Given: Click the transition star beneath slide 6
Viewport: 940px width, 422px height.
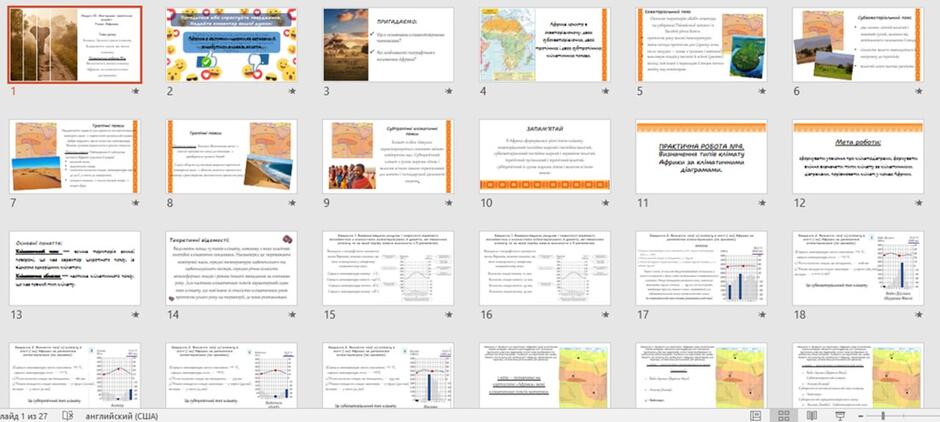Looking at the screenshot, I should [918, 91].
